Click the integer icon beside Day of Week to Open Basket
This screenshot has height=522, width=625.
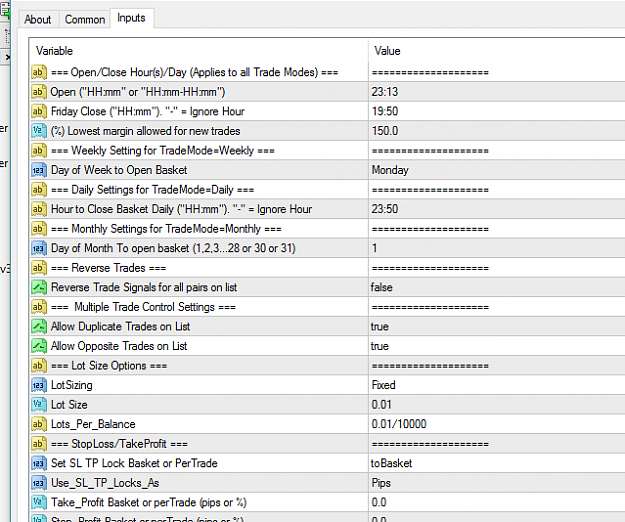(39, 170)
